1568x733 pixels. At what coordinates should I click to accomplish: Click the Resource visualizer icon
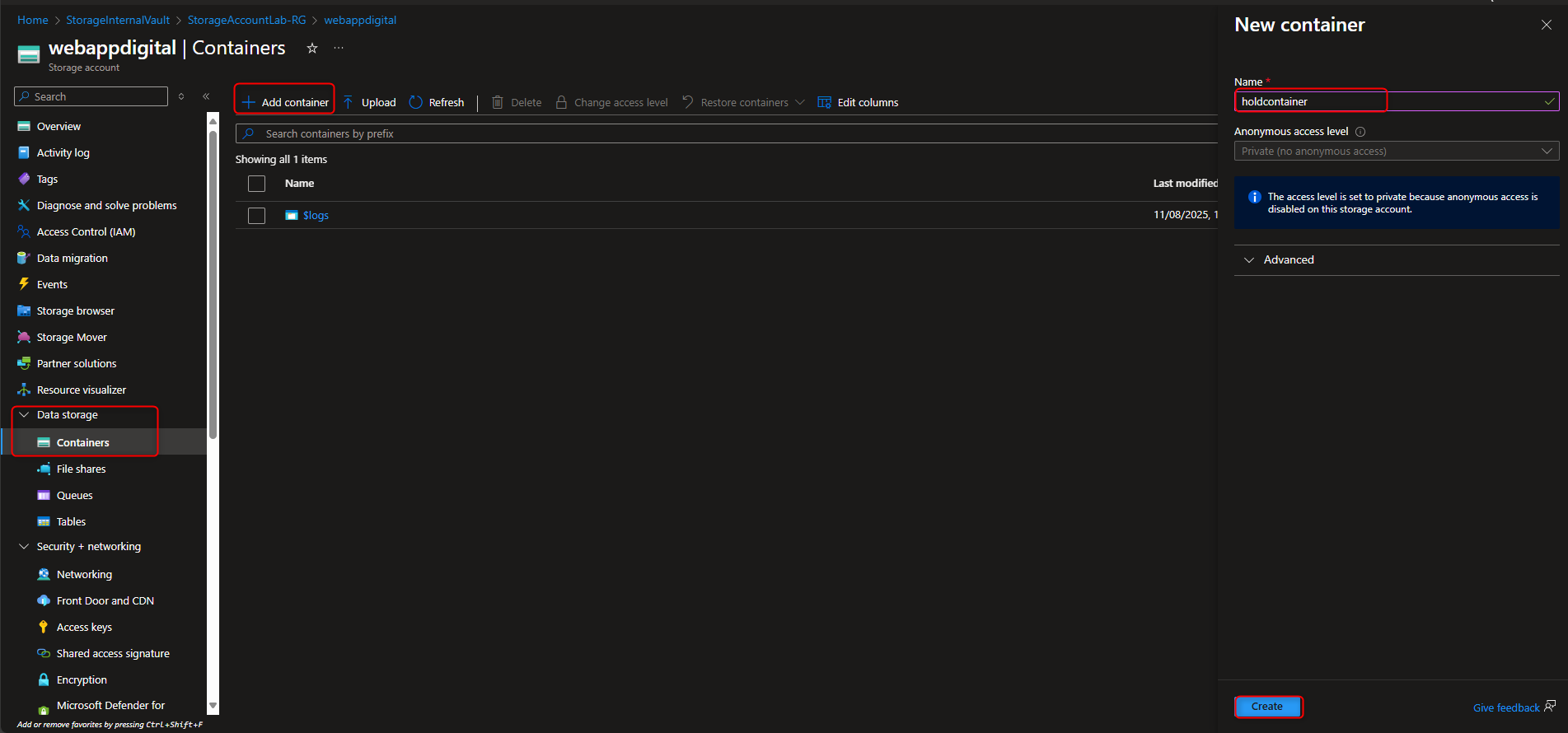pos(24,390)
